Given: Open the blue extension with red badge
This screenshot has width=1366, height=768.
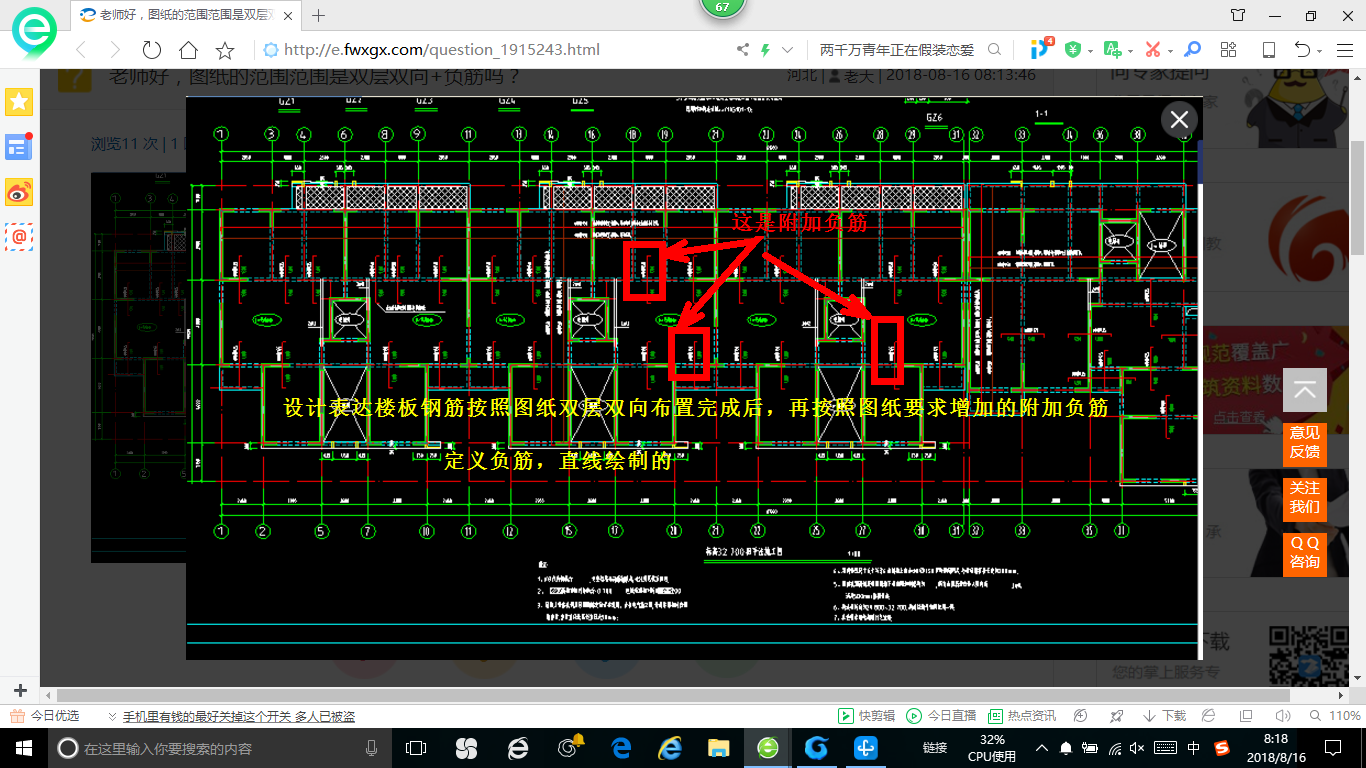Looking at the screenshot, I should pyautogui.click(x=1040, y=48).
